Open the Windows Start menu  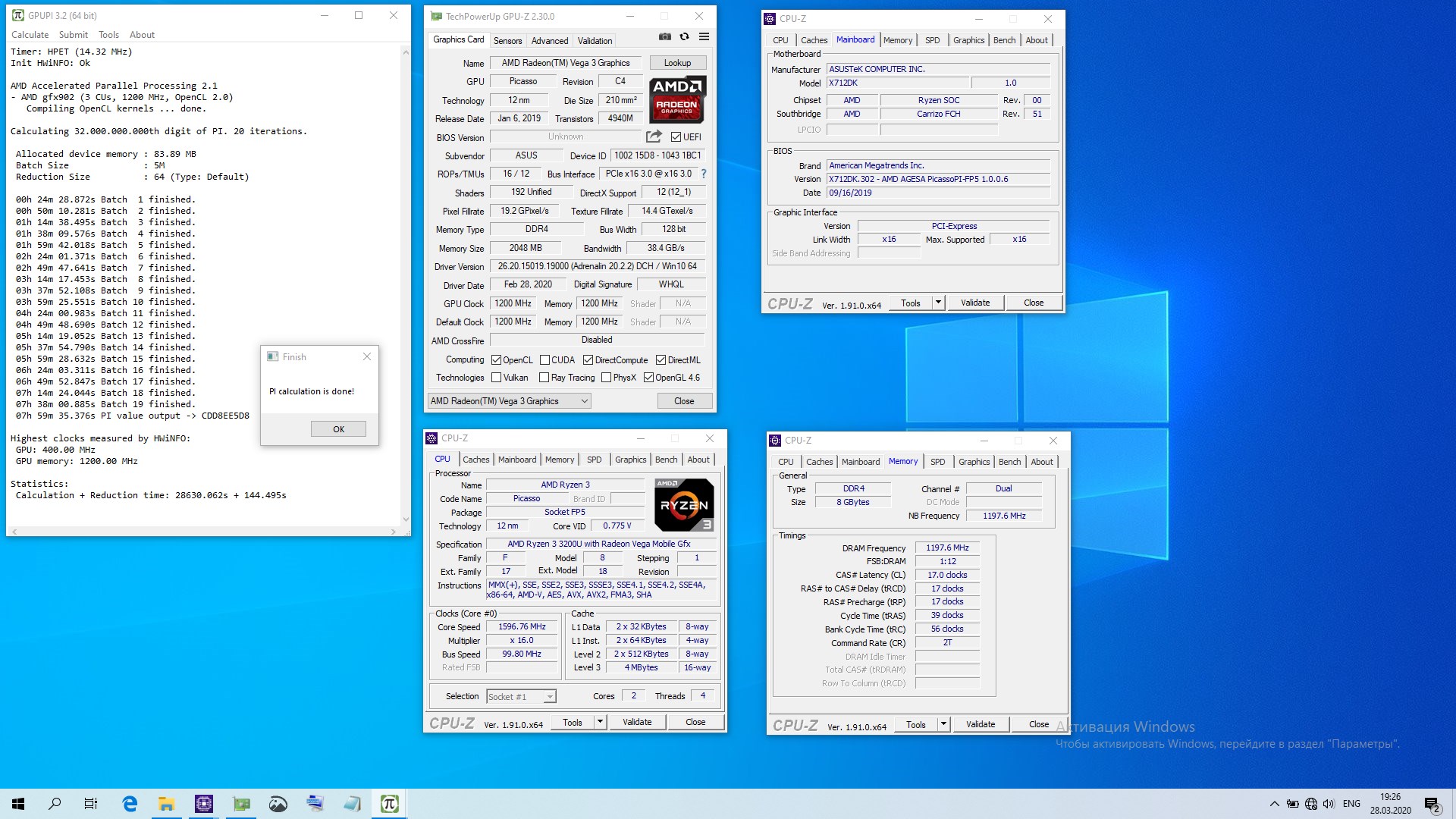coord(18,804)
